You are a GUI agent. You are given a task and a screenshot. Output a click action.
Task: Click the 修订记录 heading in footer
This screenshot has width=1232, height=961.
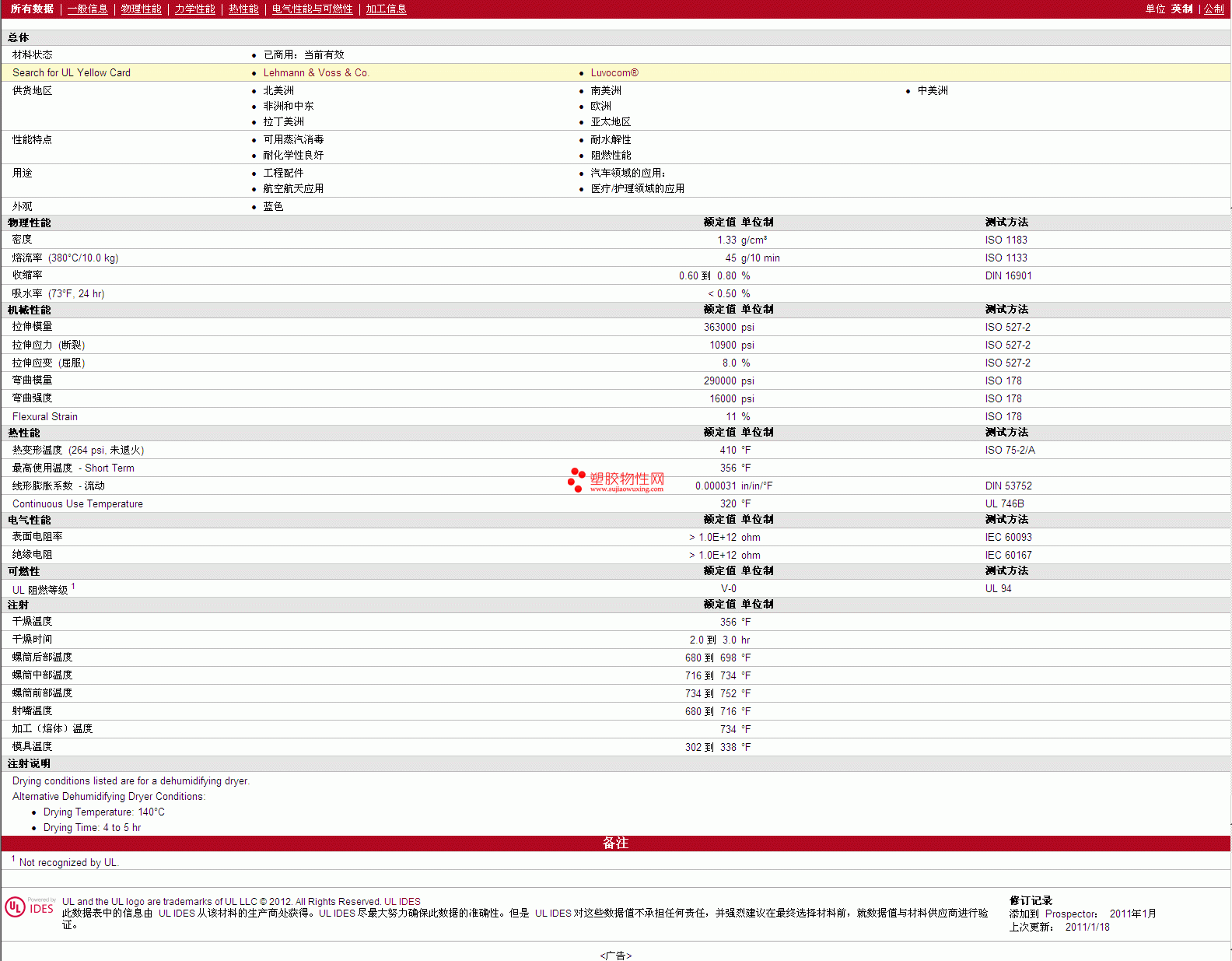tap(1031, 901)
